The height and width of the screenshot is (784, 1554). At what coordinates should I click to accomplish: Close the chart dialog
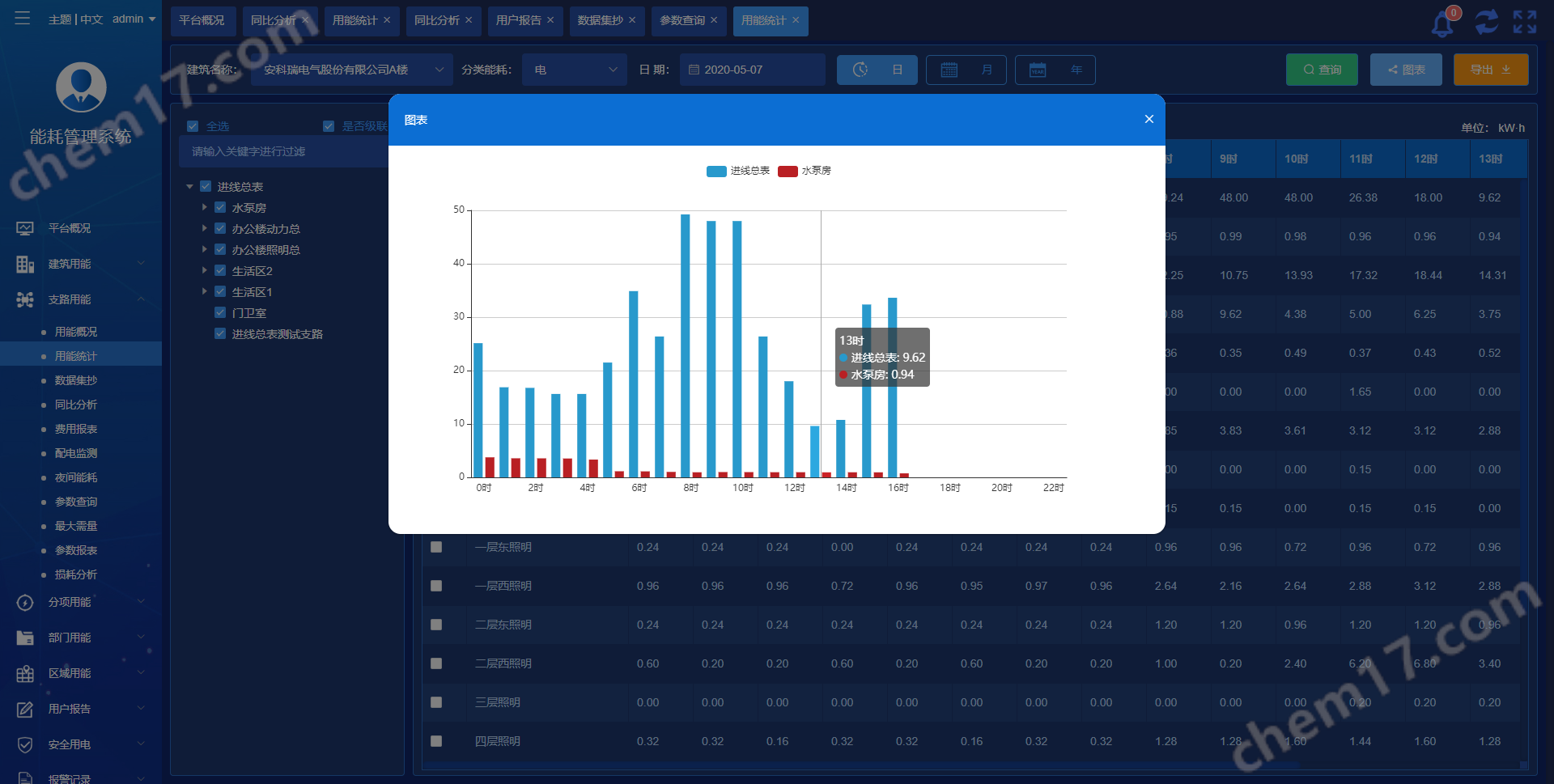(x=1149, y=119)
